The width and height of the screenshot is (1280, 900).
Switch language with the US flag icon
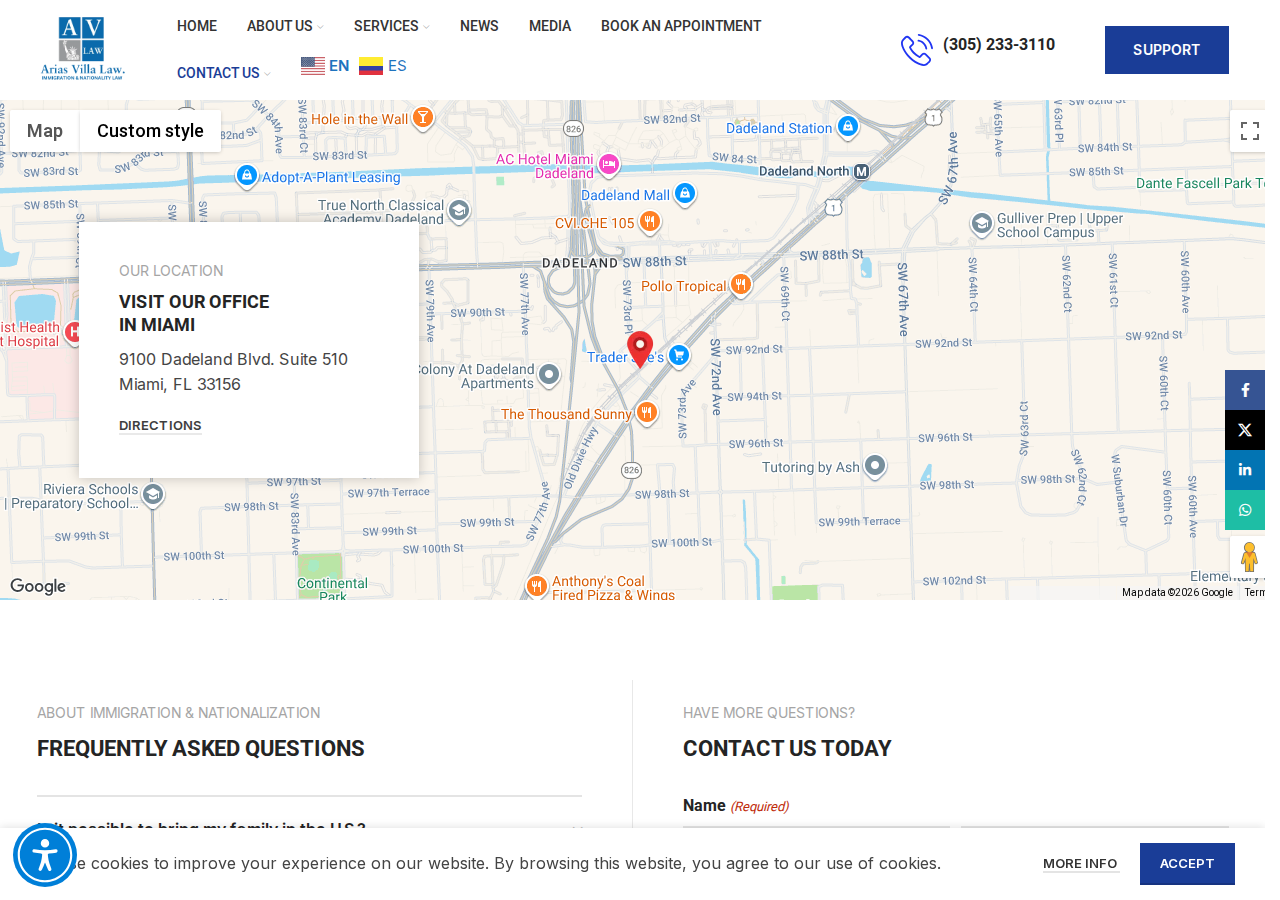[313, 66]
